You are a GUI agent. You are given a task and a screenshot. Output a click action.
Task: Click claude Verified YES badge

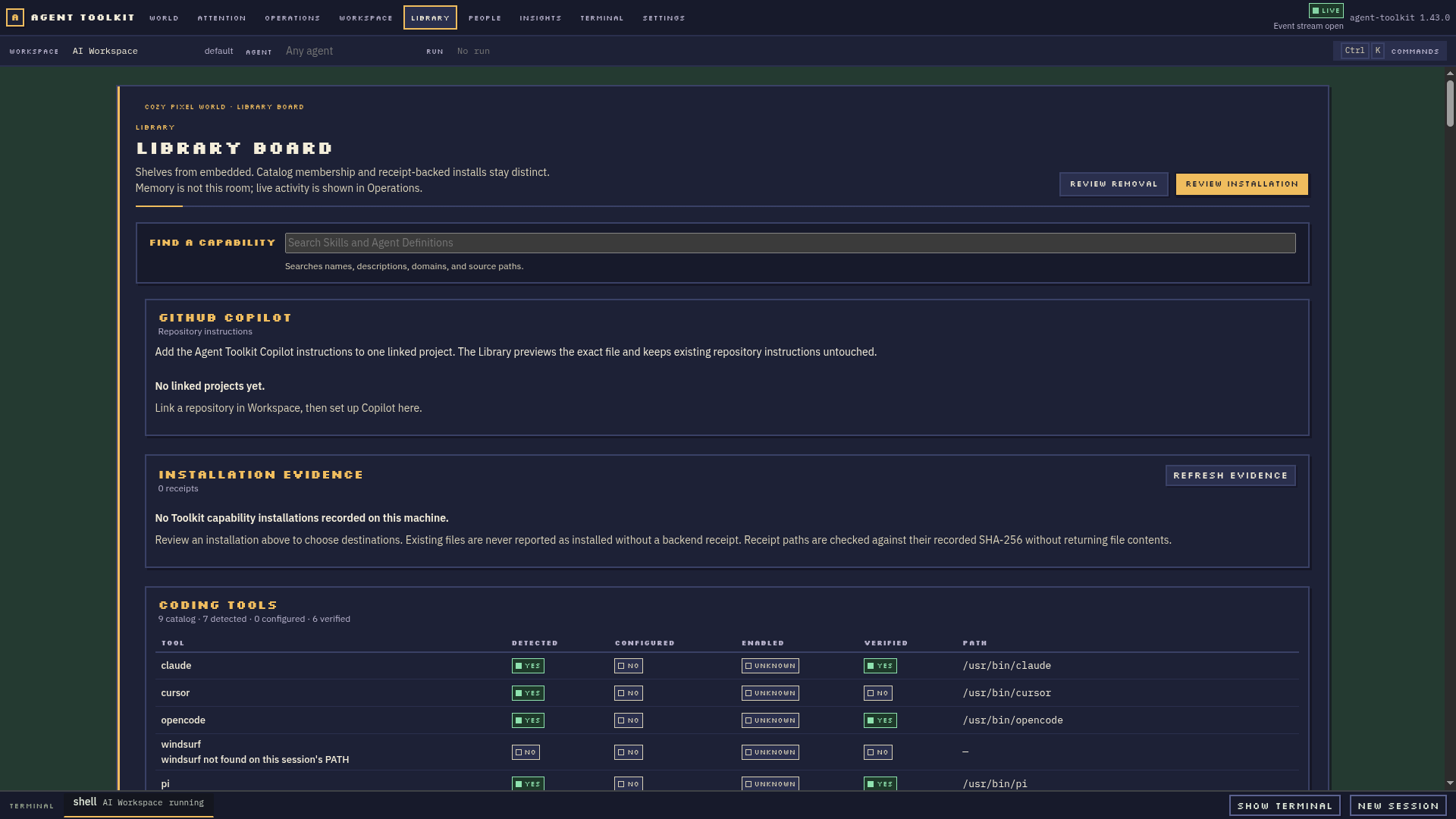pyautogui.click(x=880, y=666)
